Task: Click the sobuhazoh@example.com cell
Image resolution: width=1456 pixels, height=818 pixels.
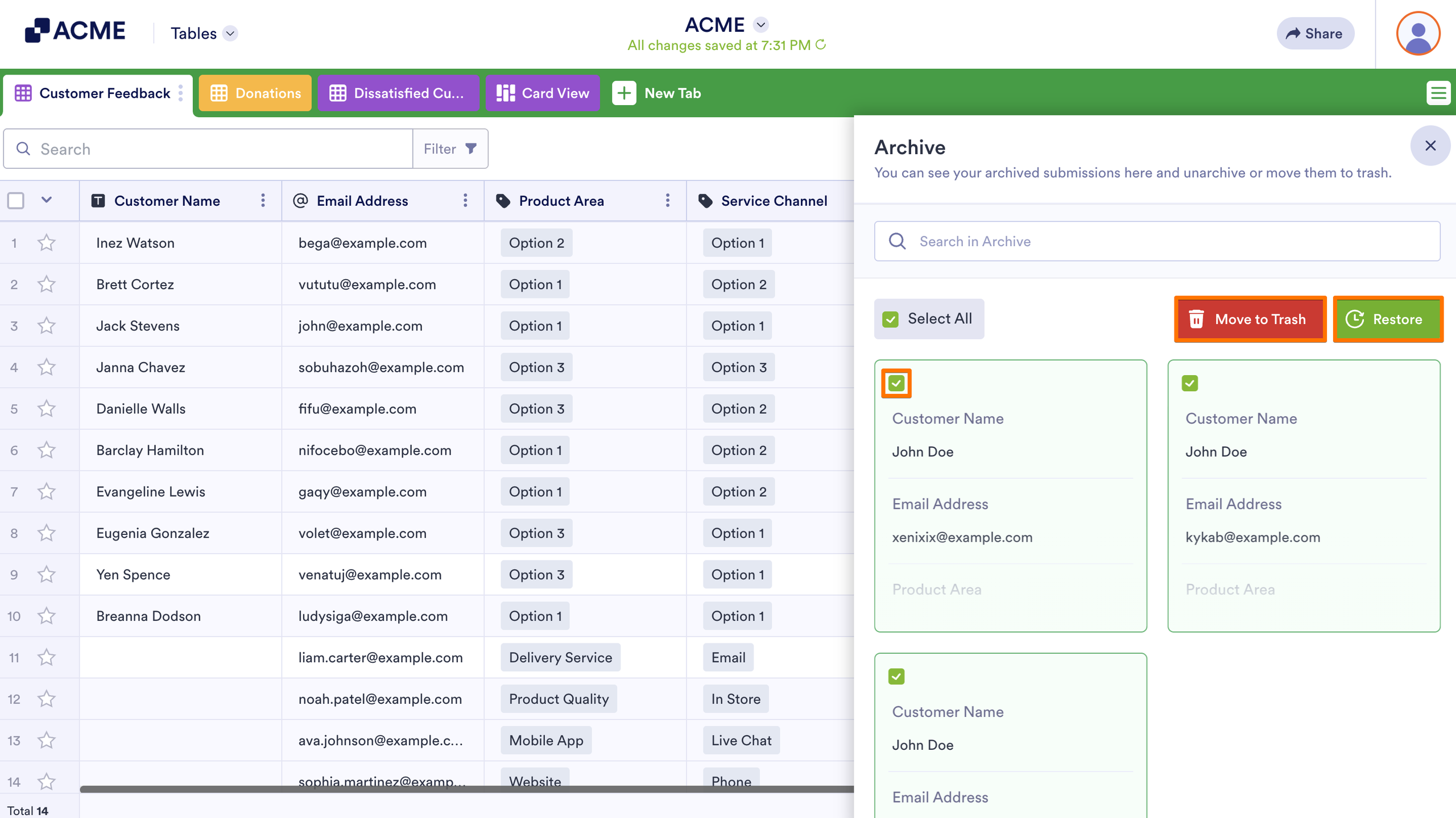Action: [x=383, y=367]
